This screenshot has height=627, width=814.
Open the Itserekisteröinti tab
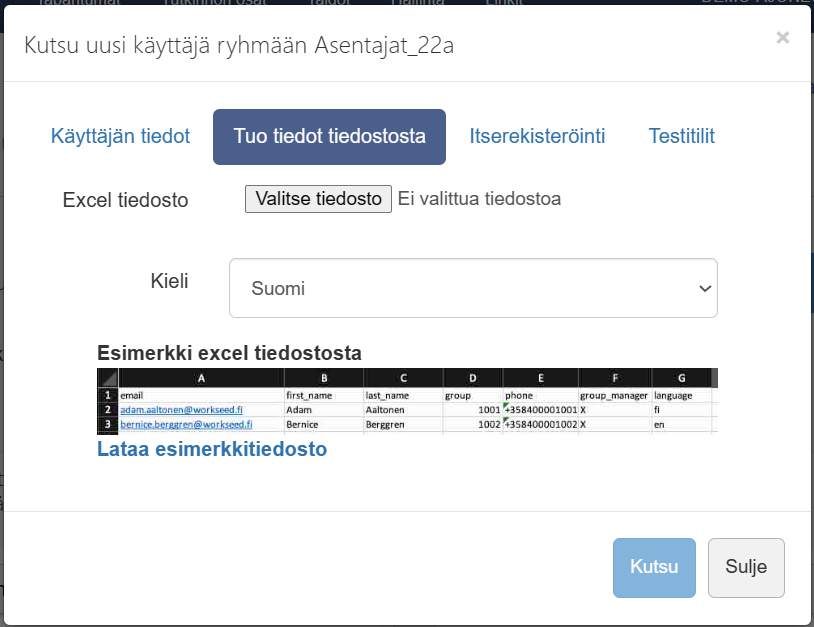point(537,137)
